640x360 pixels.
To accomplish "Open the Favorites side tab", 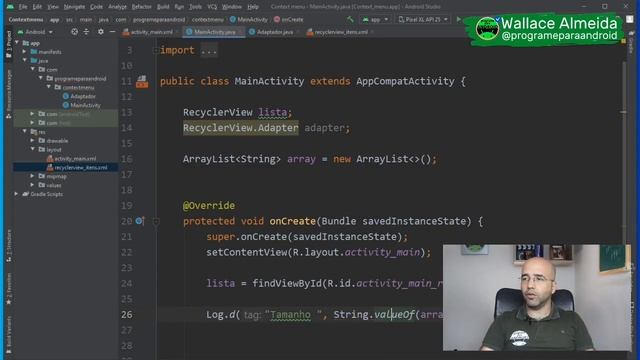I will (x=9, y=289).
